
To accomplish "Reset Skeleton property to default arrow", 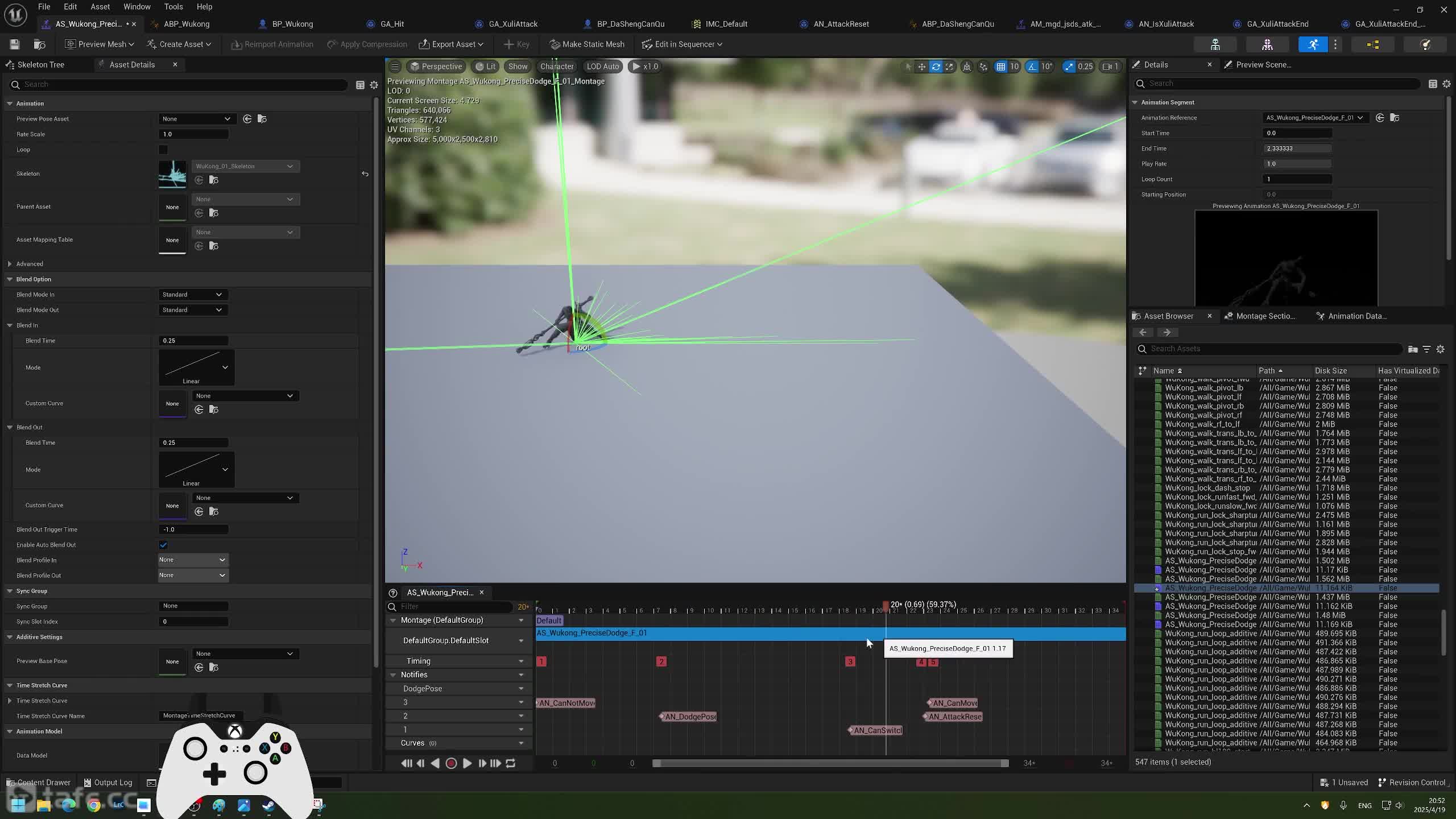I will tap(365, 173).
